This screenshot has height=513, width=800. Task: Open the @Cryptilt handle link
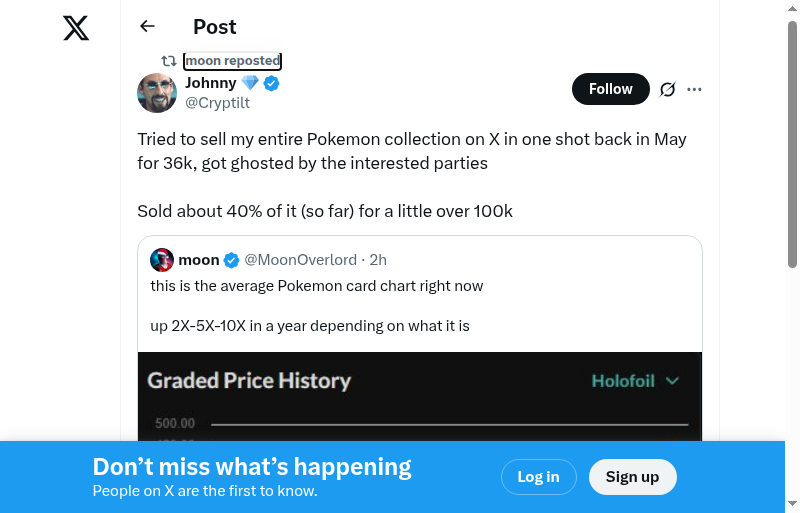[217, 103]
